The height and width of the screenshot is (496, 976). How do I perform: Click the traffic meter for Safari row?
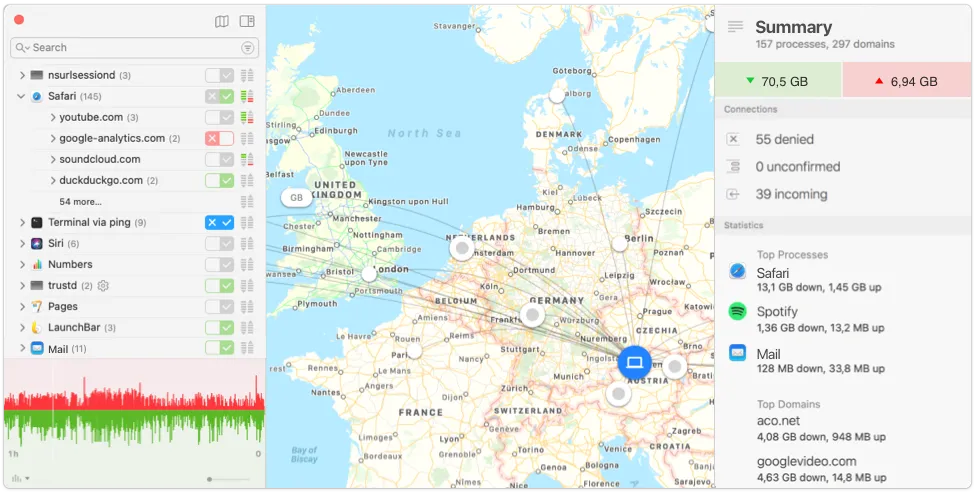click(x=247, y=96)
